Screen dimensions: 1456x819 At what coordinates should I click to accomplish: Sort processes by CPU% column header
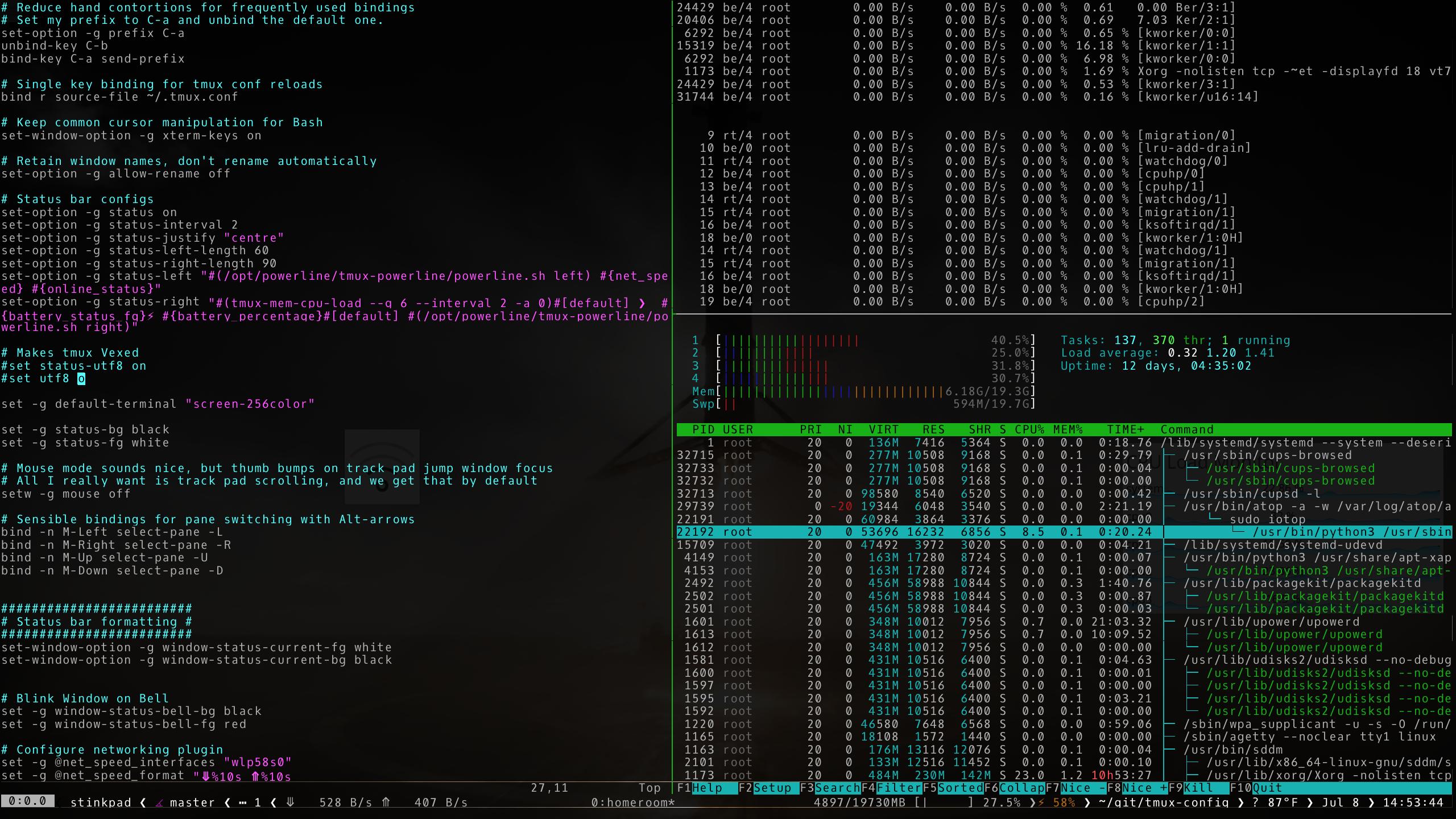(x=1029, y=430)
